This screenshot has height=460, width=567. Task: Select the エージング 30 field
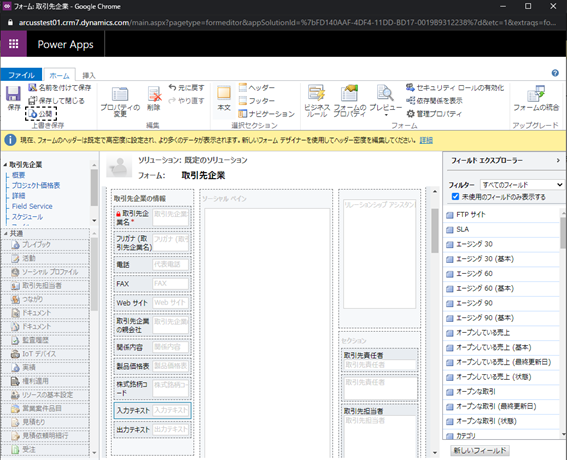coord(502,244)
